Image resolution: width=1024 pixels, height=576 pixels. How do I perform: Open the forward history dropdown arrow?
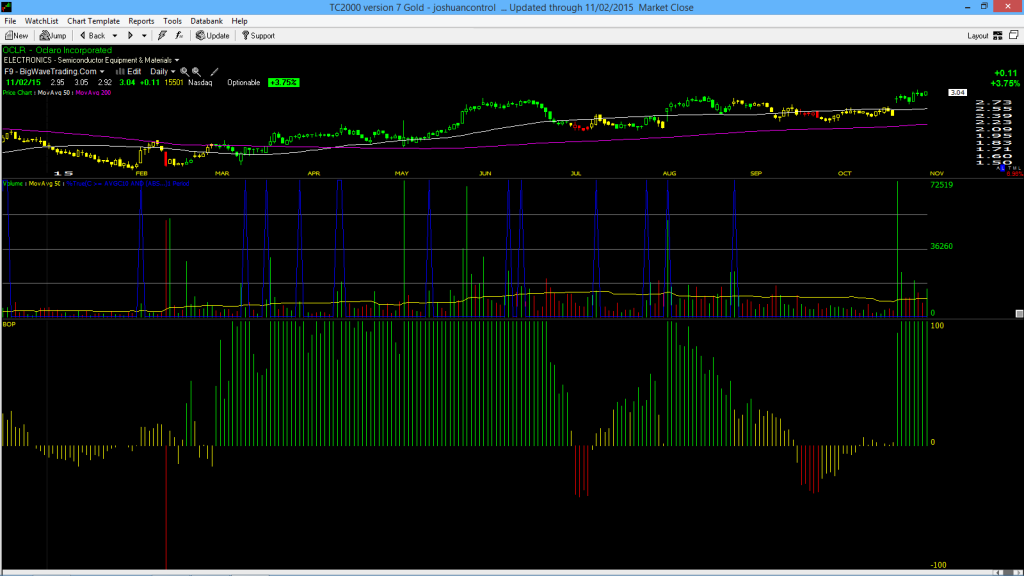click(144, 36)
